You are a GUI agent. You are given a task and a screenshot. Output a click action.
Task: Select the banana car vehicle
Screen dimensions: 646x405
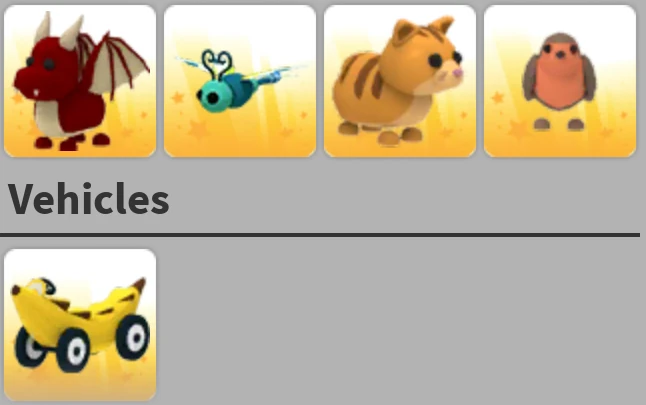coord(80,325)
